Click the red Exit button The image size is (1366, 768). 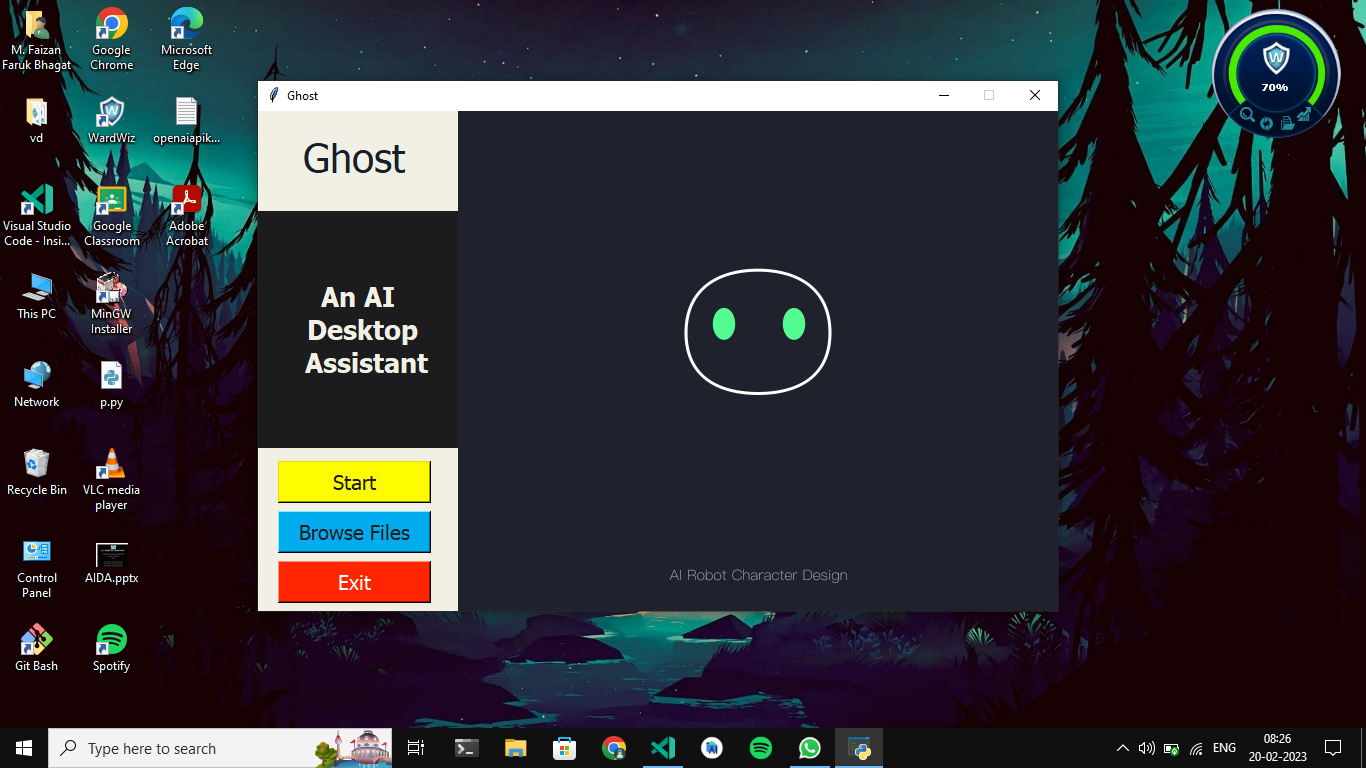click(354, 582)
